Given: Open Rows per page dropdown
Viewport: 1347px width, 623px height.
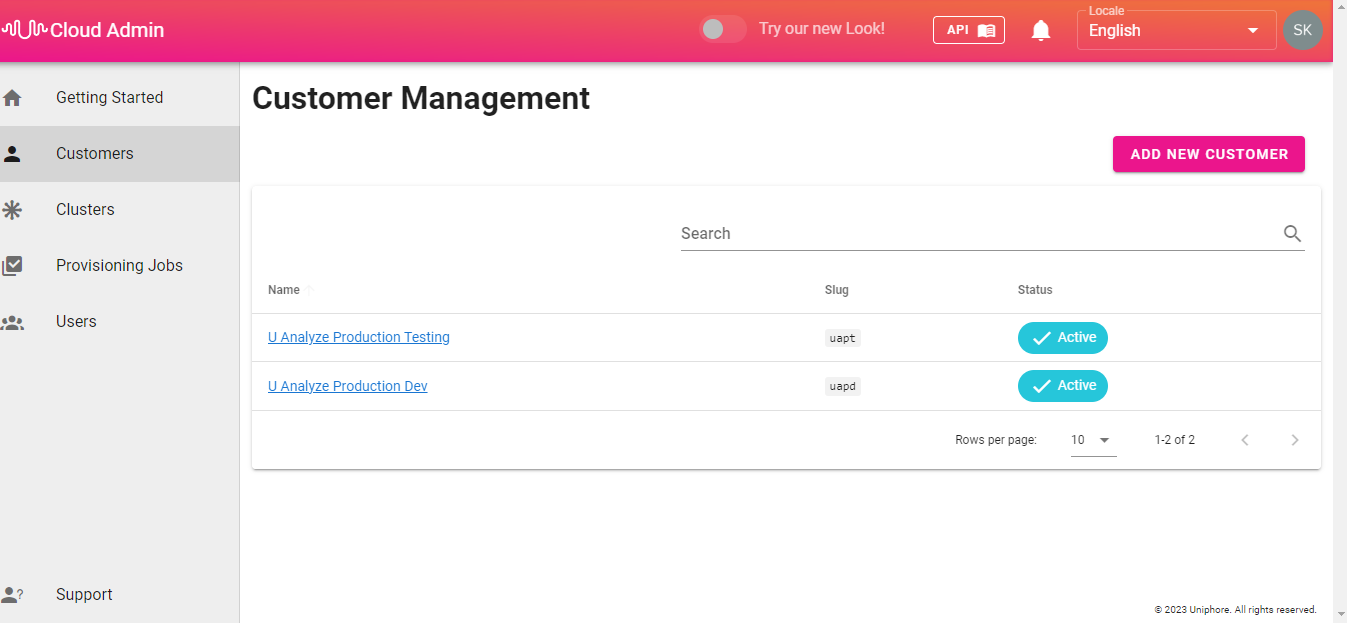Looking at the screenshot, I should [x=1093, y=440].
